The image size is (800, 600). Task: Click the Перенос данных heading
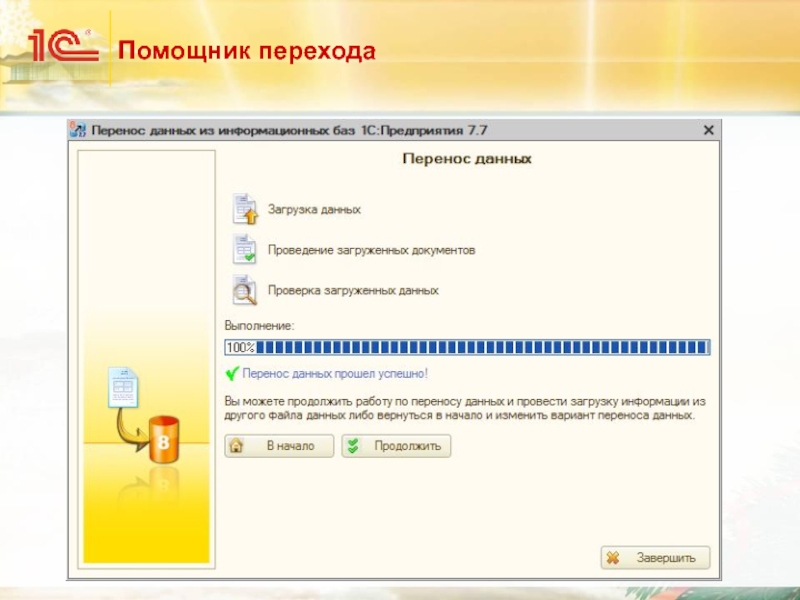(x=467, y=159)
